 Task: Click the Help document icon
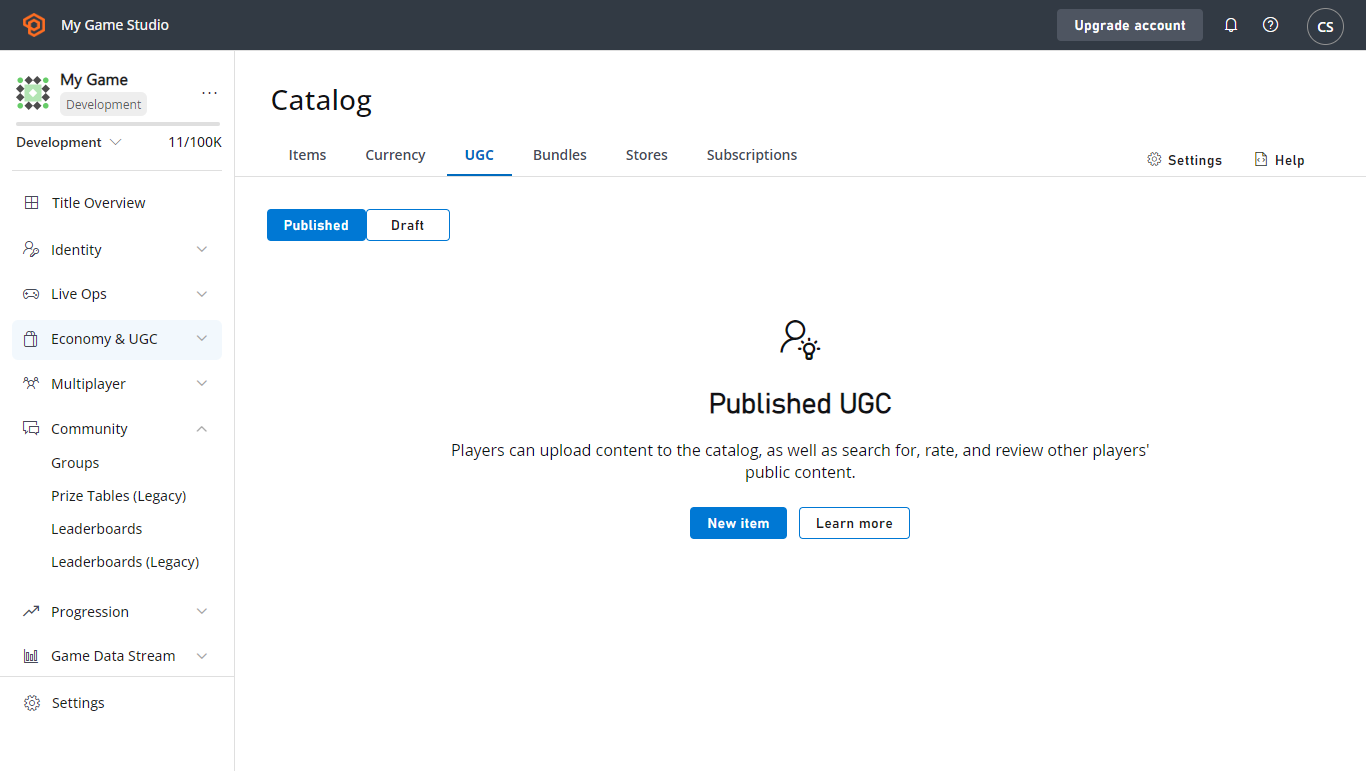click(1261, 159)
